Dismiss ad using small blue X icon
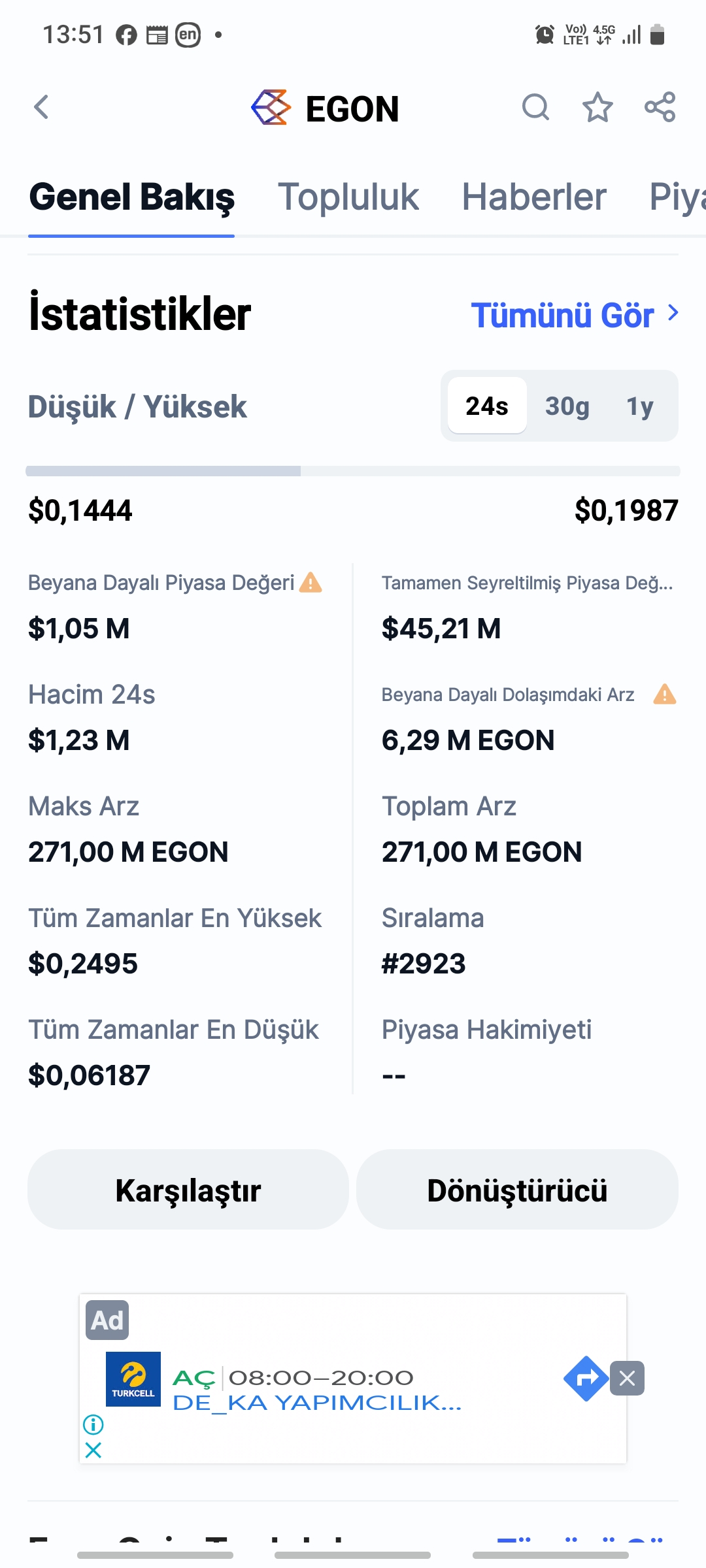Image resolution: width=706 pixels, height=1568 pixels. click(x=93, y=1450)
